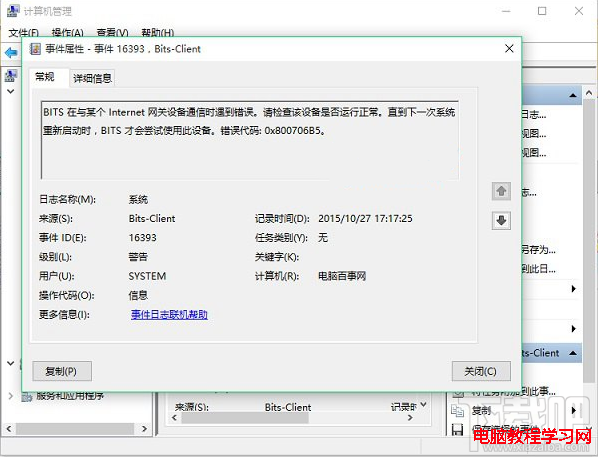Click the Back arrow in Computer Management toolbar
The width and height of the screenshot is (598, 457).
click(x=11, y=52)
